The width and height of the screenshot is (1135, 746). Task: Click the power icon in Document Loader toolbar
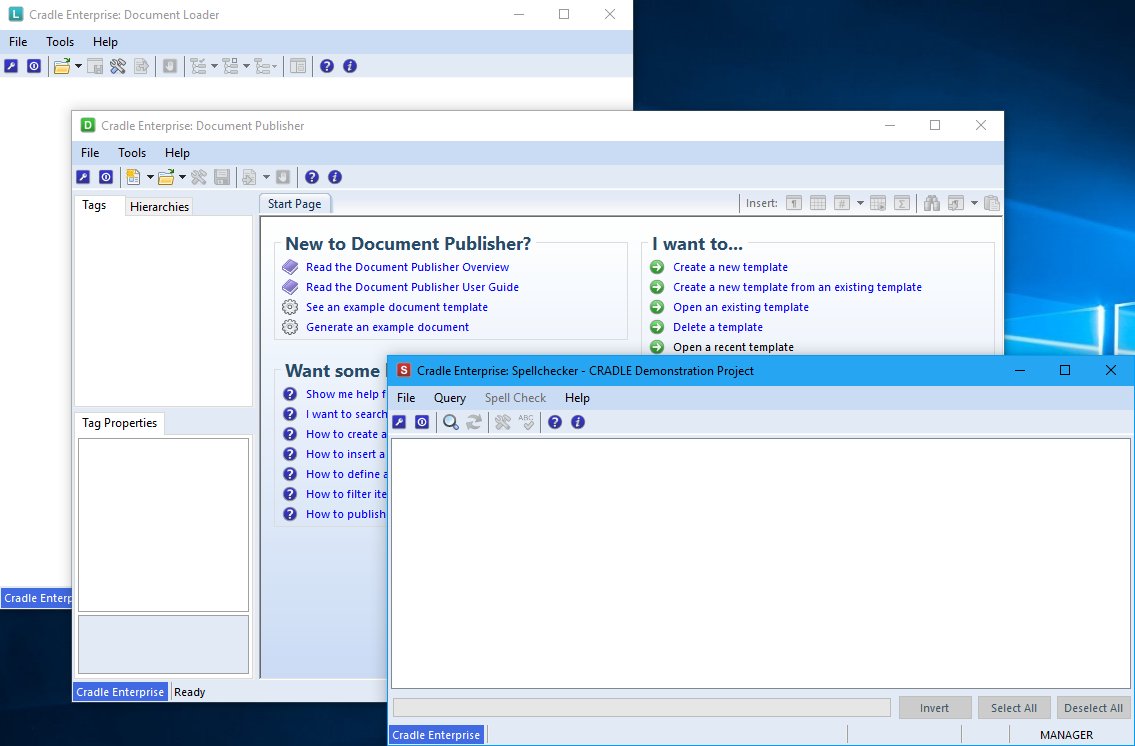34,66
